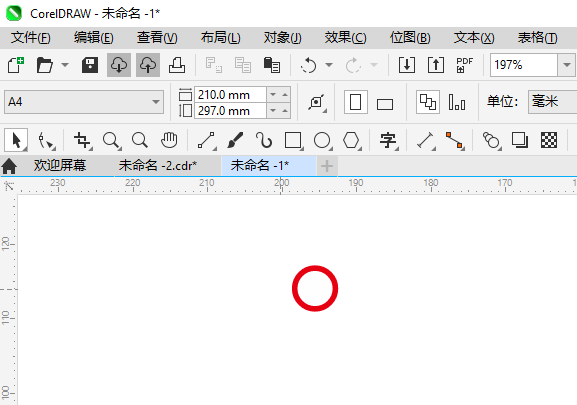The width and height of the screenshot is (577, 405).
Task: Select the Pan hand tool
Action: (x=169, y=140)
